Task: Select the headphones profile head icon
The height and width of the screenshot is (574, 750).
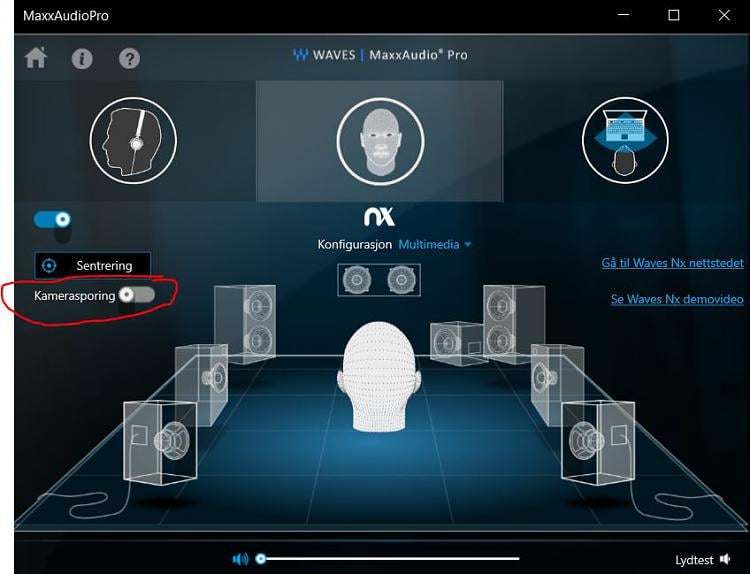Action: point(133,140)
